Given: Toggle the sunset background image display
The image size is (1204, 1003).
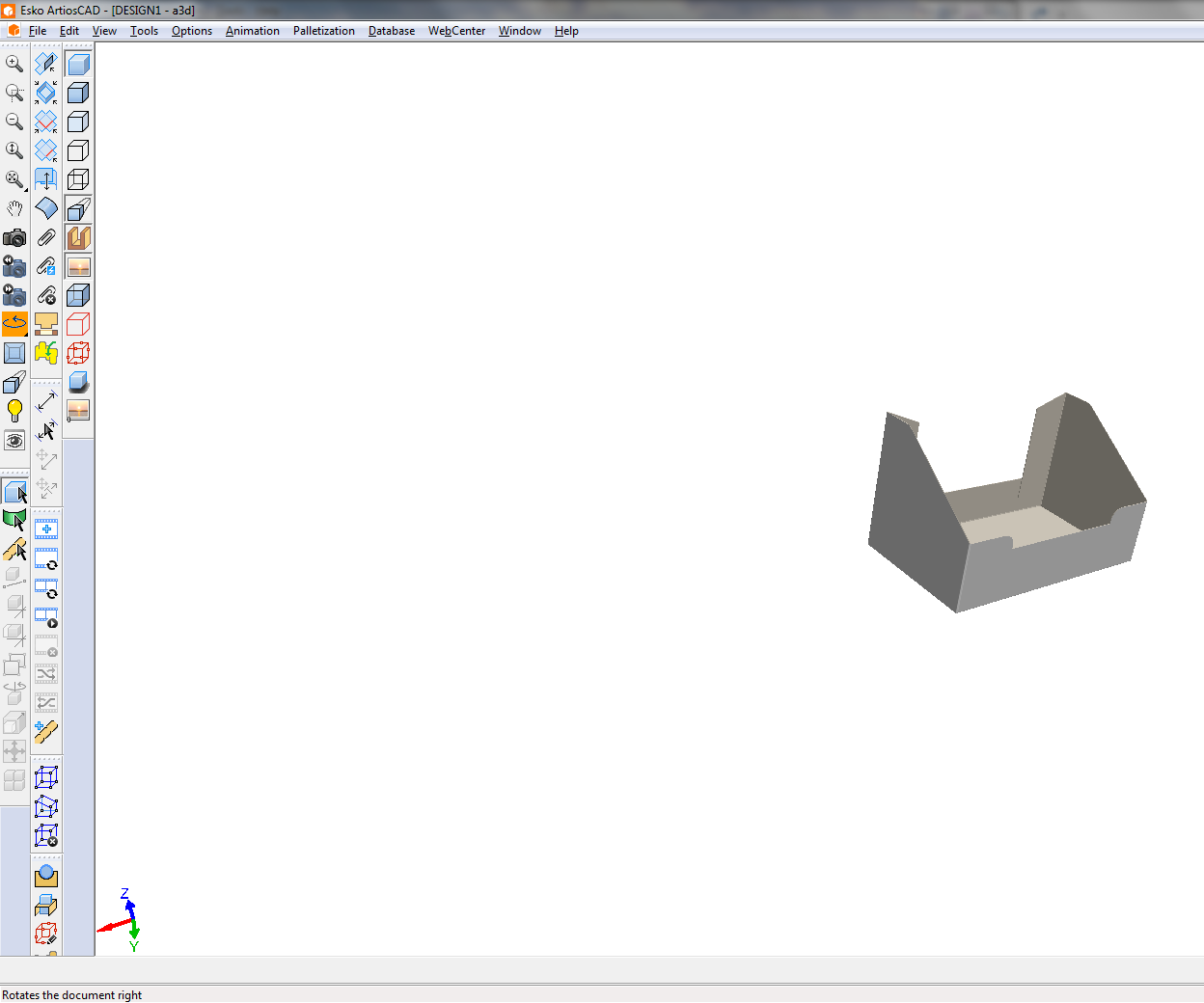Looking at the screenshot, I should (79, 266).
